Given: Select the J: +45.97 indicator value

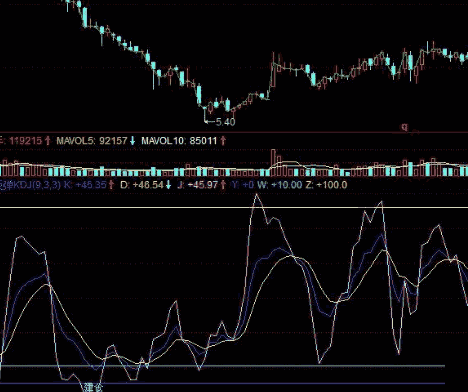Looking at the screenshot, I should 198,185.
